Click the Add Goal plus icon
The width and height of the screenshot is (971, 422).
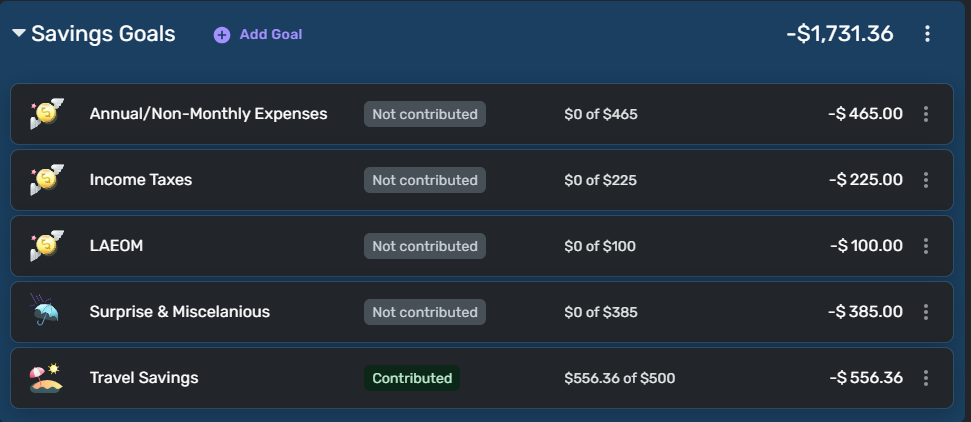[x=222, y=35]
